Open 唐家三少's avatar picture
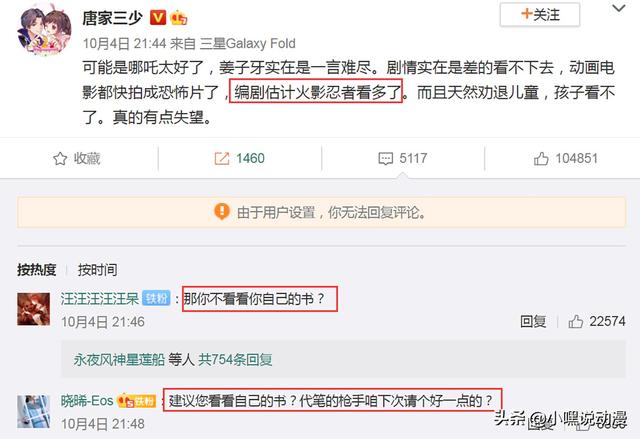This screenshot has width=640, height=439. pyautogui.click(x=44, y=31)
